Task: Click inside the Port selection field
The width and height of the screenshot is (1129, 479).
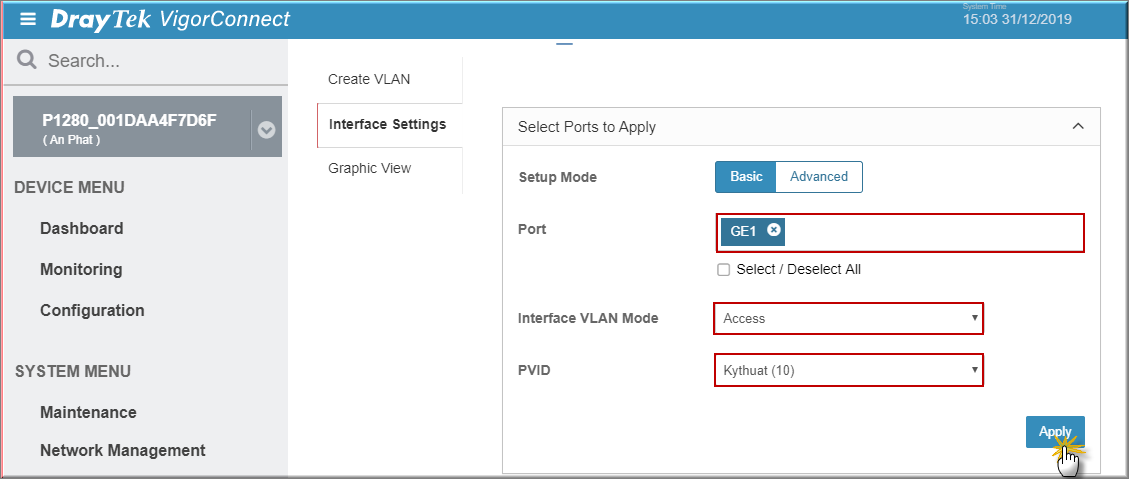Action: point(899,233)
